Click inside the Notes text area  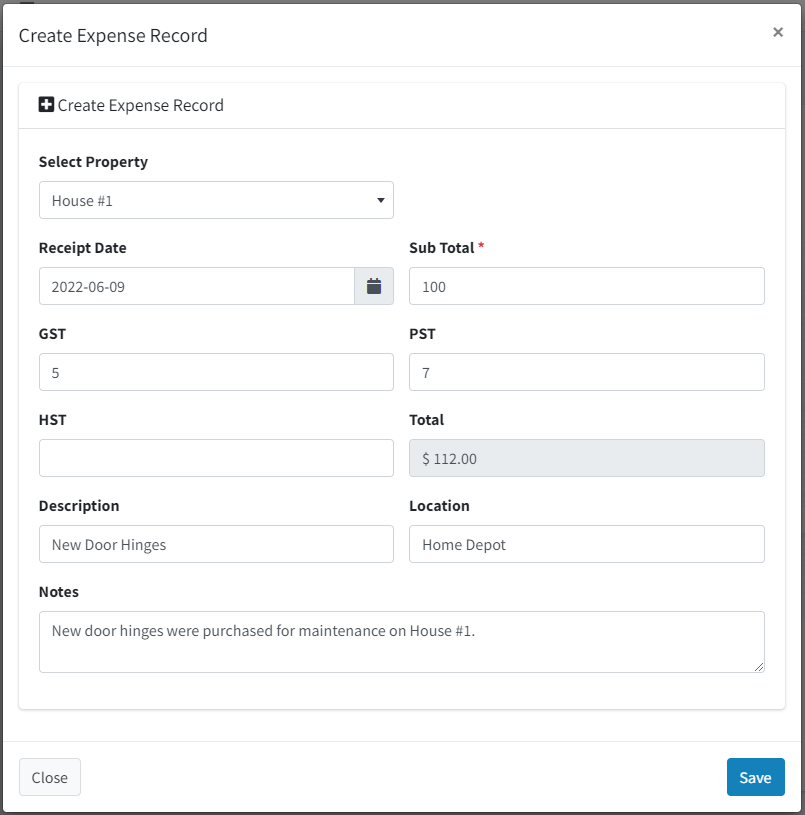click(402, 642)
